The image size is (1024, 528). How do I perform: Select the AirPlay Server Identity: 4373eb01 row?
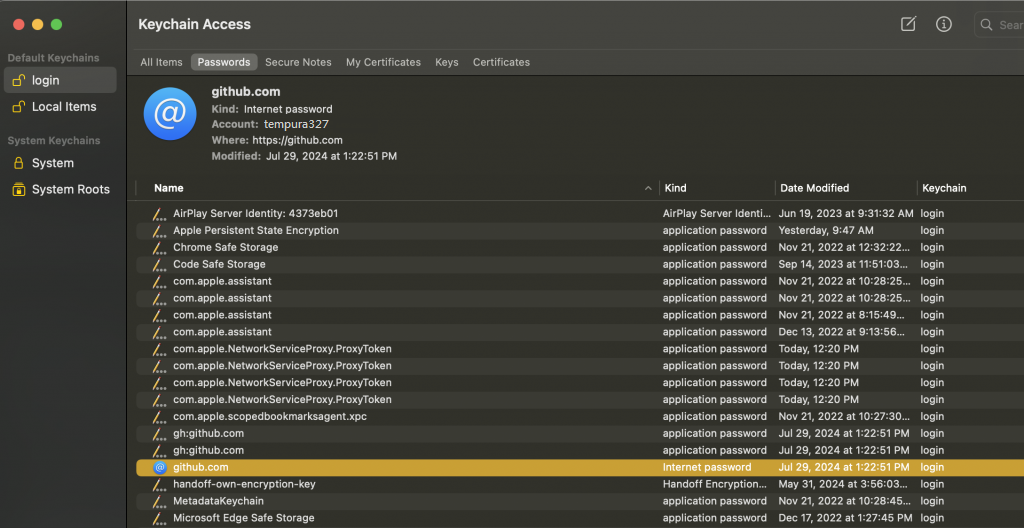click(580, 214)
